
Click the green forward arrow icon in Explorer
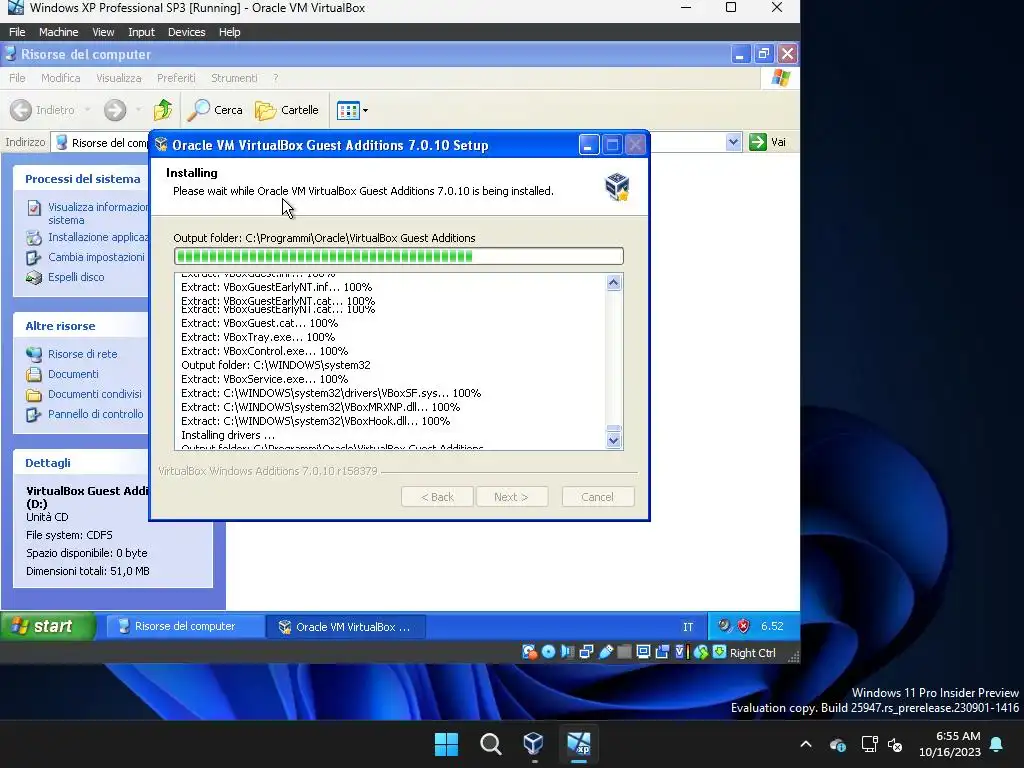tap(115, 110)
